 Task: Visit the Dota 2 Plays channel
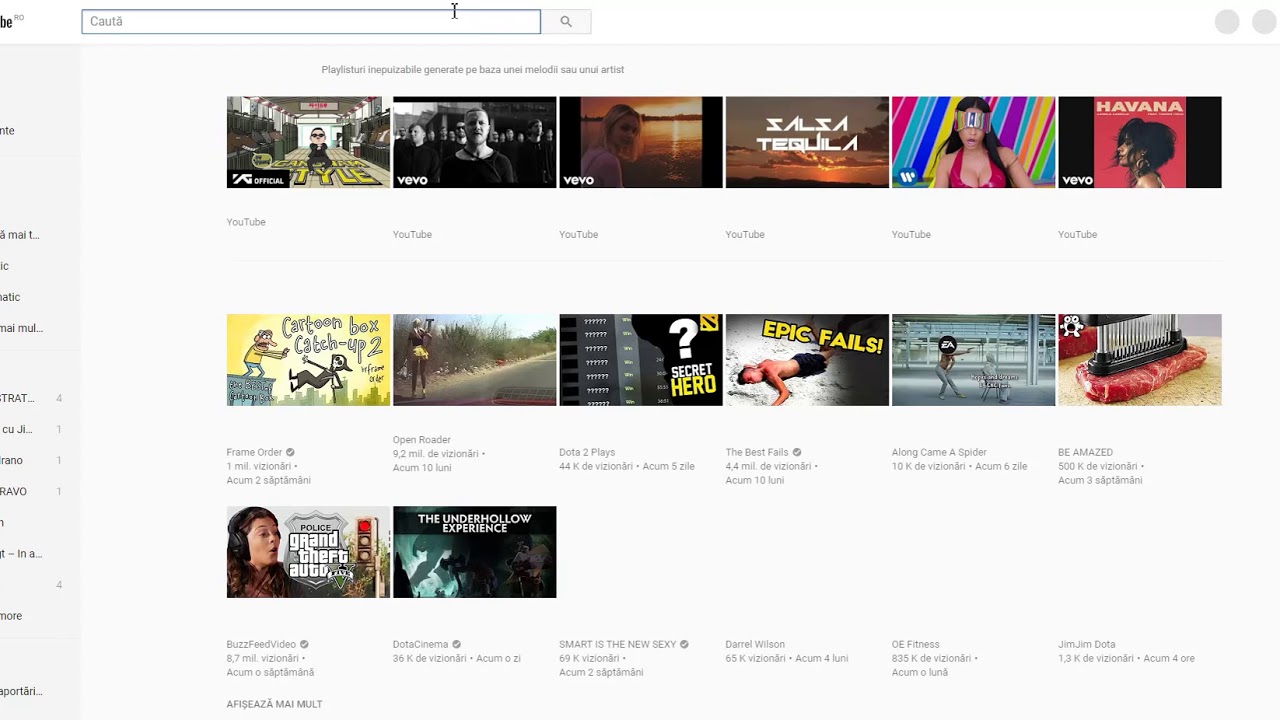[x=587, y=452]
